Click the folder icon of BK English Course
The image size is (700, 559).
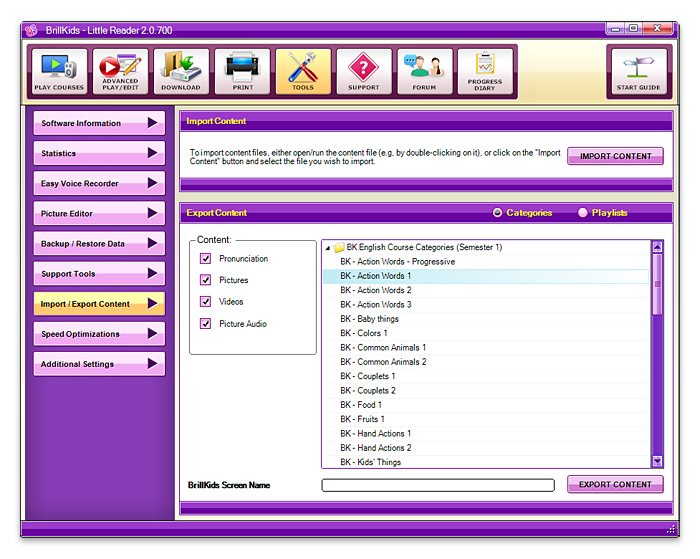coord(339,247)
